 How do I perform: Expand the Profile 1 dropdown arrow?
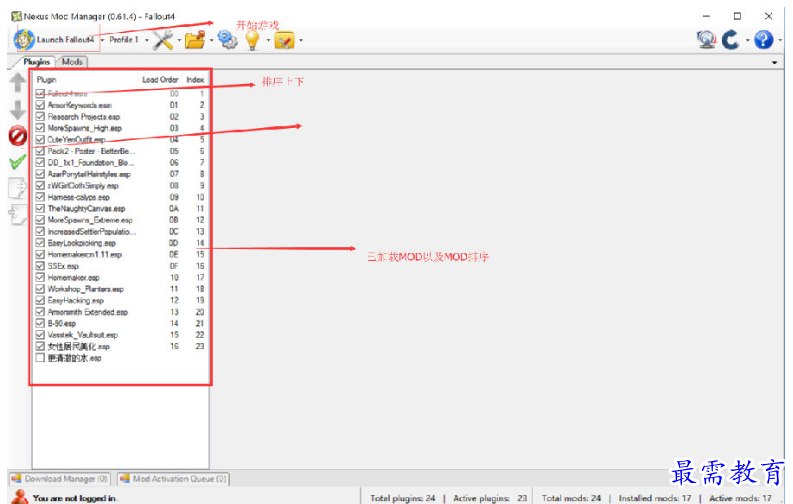click(x=147, y=40)
